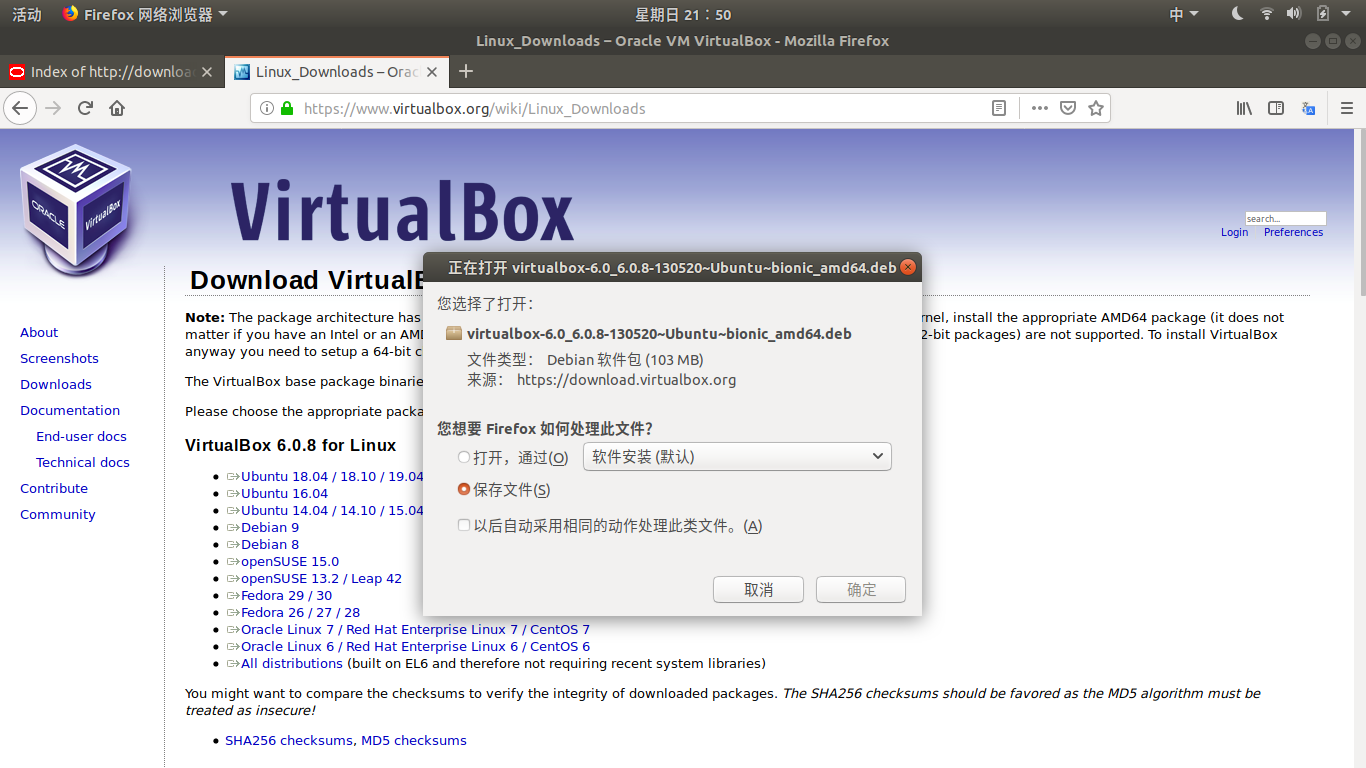The image size is (1366, 768).
Task: Download the Ubuntu 16.04 package
Action: (284, 493)
